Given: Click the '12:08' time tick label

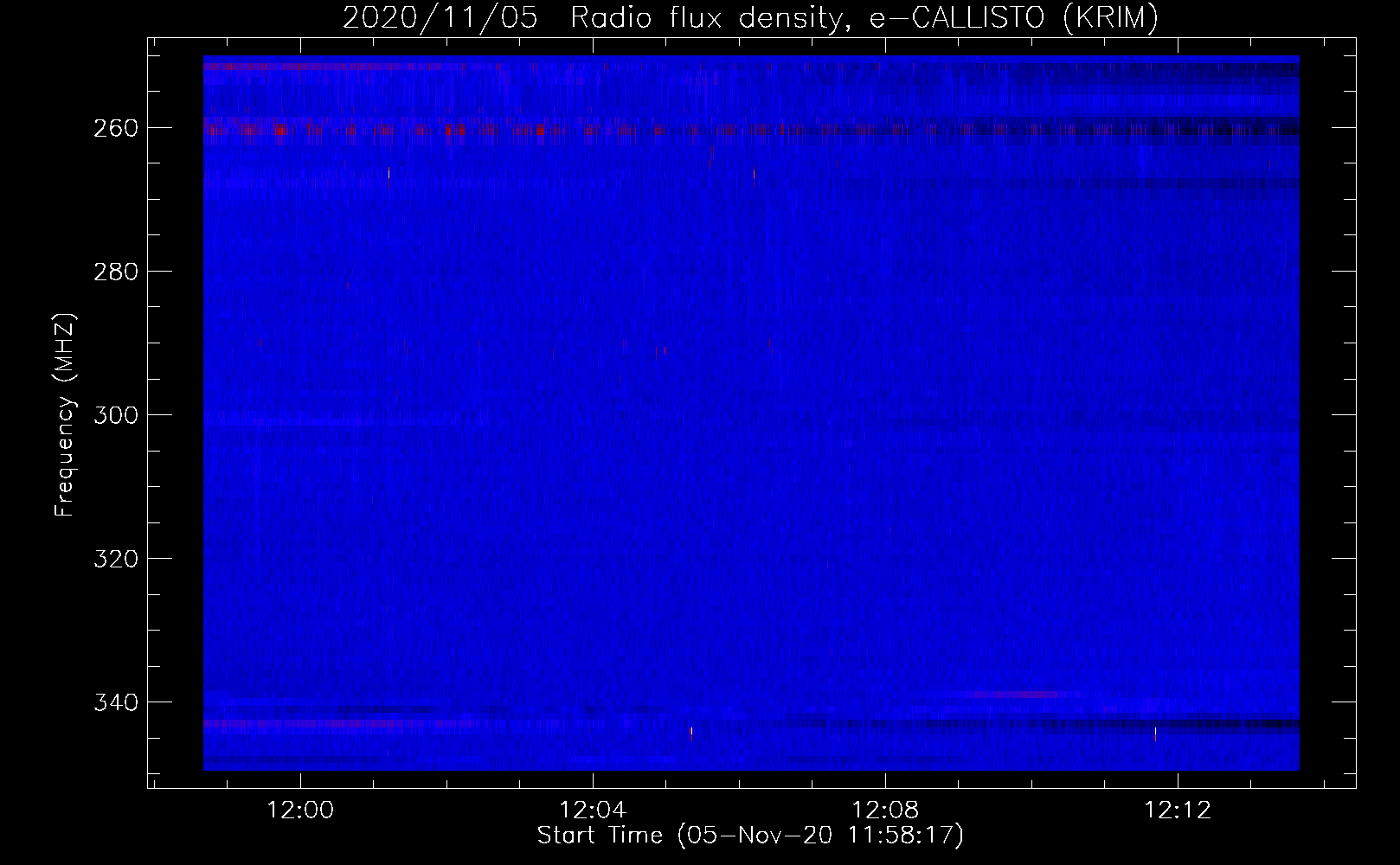Looking at the screenshot, I should [x=885, y=811].
